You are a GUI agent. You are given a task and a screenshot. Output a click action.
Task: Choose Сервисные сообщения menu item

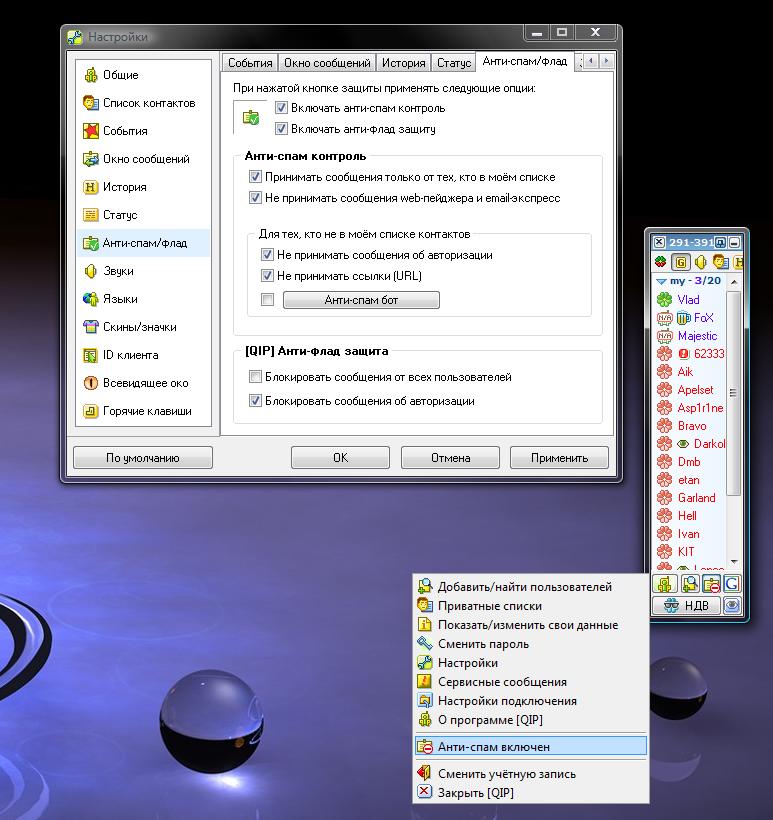point(531,682)
